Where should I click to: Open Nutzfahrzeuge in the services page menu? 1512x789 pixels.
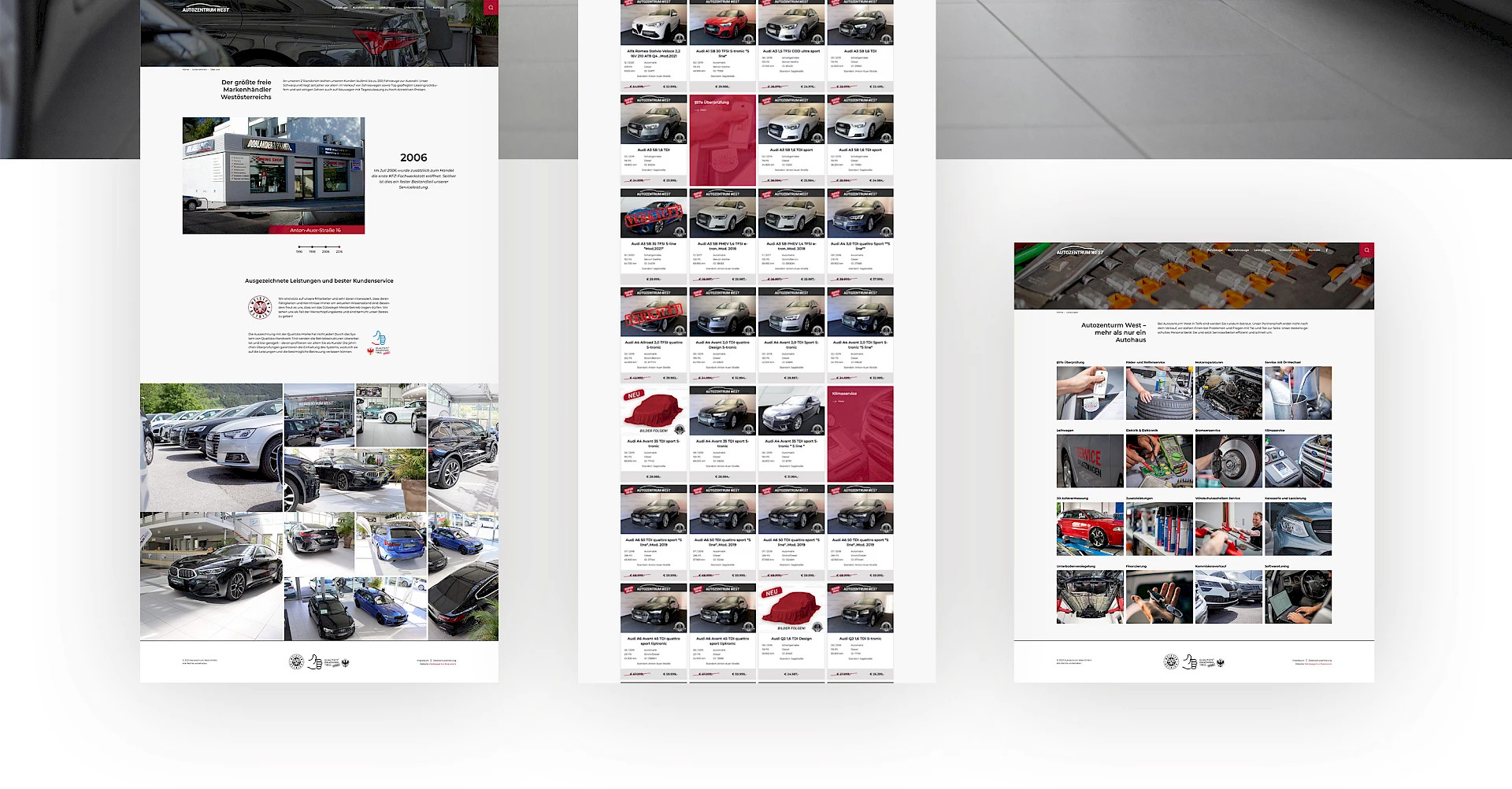pyautogui.click(x=1238, y=250)
